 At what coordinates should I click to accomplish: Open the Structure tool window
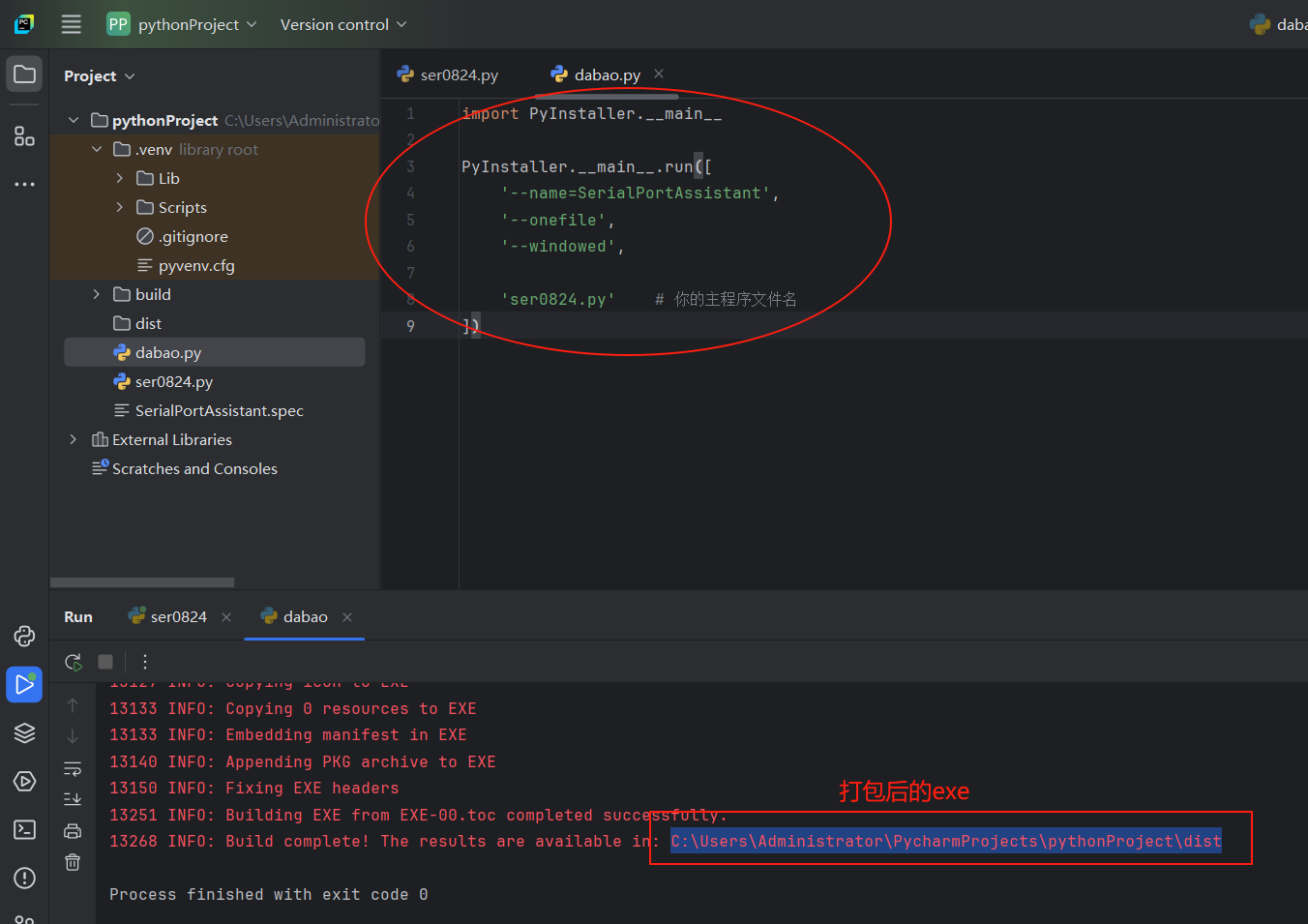pos(24,136)
